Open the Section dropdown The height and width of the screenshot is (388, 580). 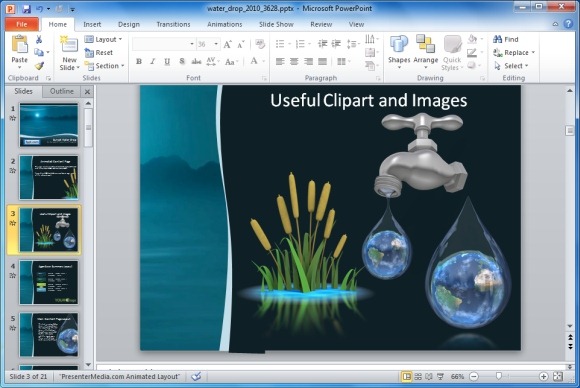[x=104, y=66]
